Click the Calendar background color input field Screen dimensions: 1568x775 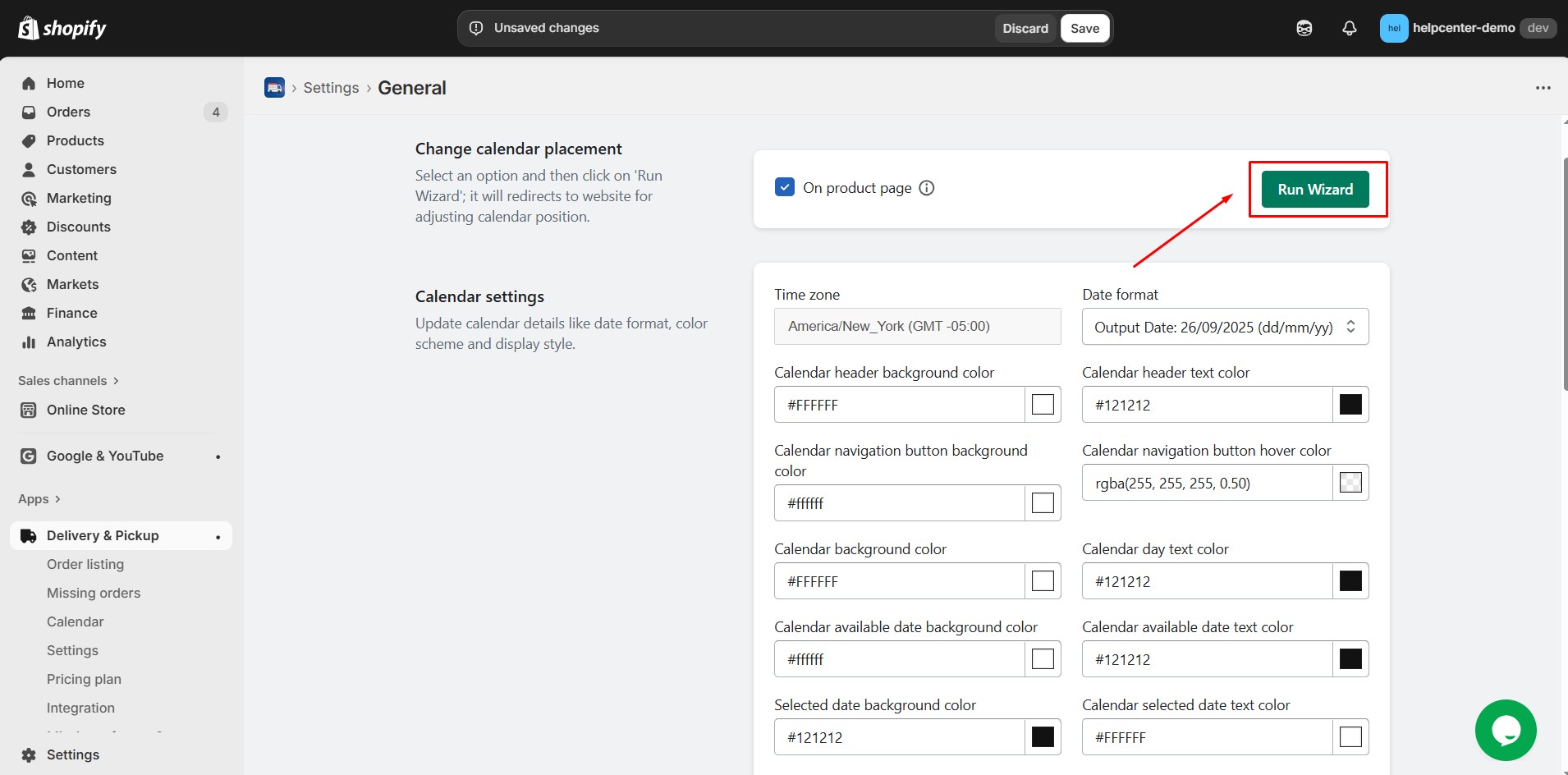899,581
